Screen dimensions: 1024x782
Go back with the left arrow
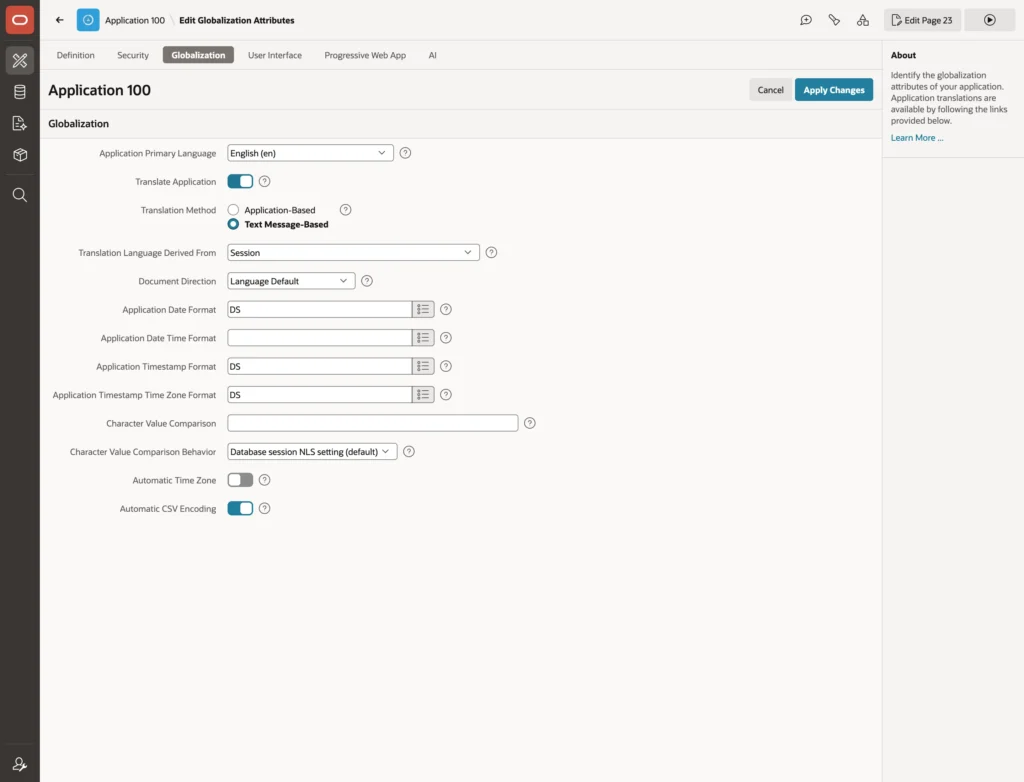(59, 20)
